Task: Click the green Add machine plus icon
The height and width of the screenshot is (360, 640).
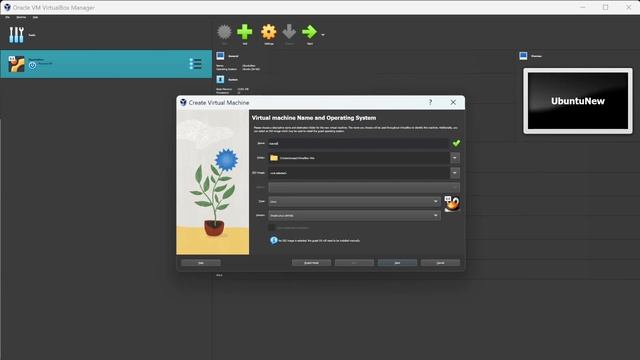Action: [x=245, y=32]
